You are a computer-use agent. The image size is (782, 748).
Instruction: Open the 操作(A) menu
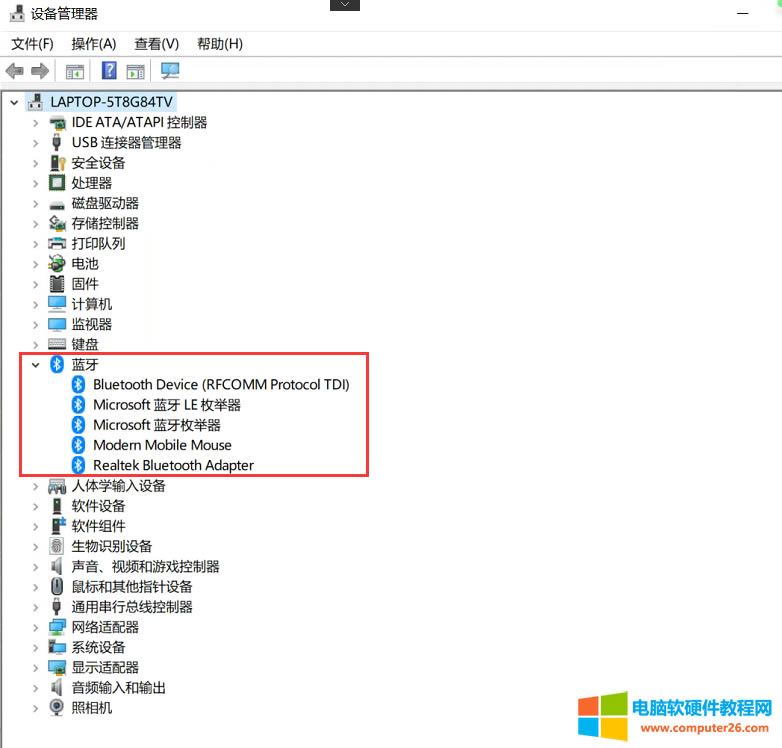(x=94, y=44)
